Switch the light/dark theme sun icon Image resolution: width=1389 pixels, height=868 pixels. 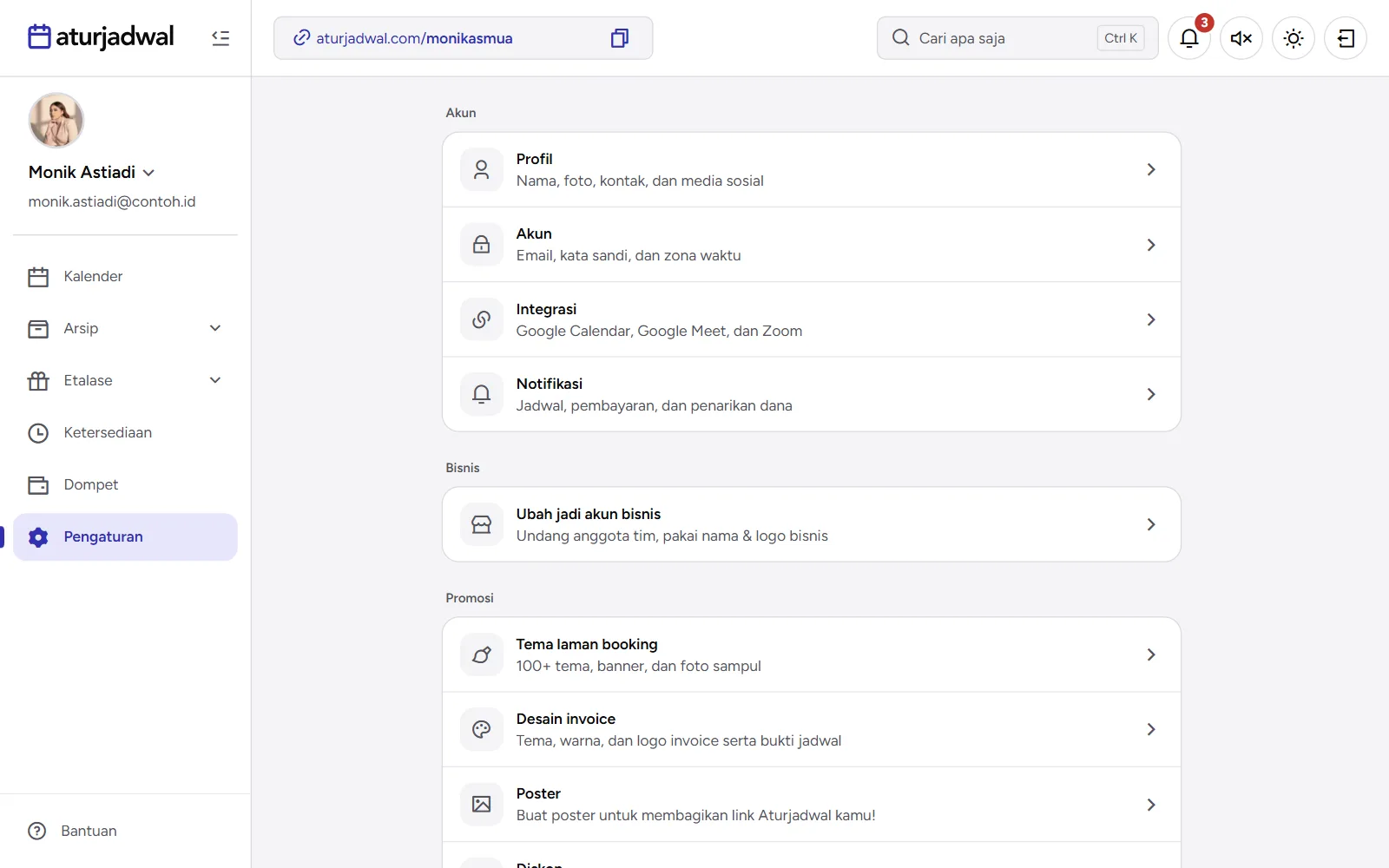pyautogui.click(x=1294, y=38)
